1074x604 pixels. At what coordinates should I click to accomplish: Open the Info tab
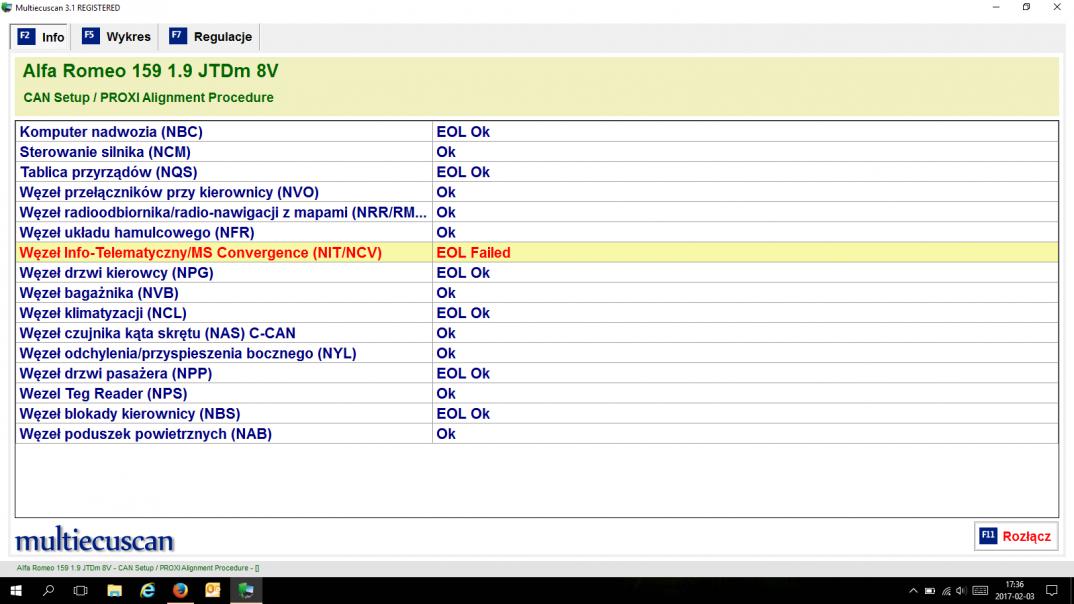(40, 37)
